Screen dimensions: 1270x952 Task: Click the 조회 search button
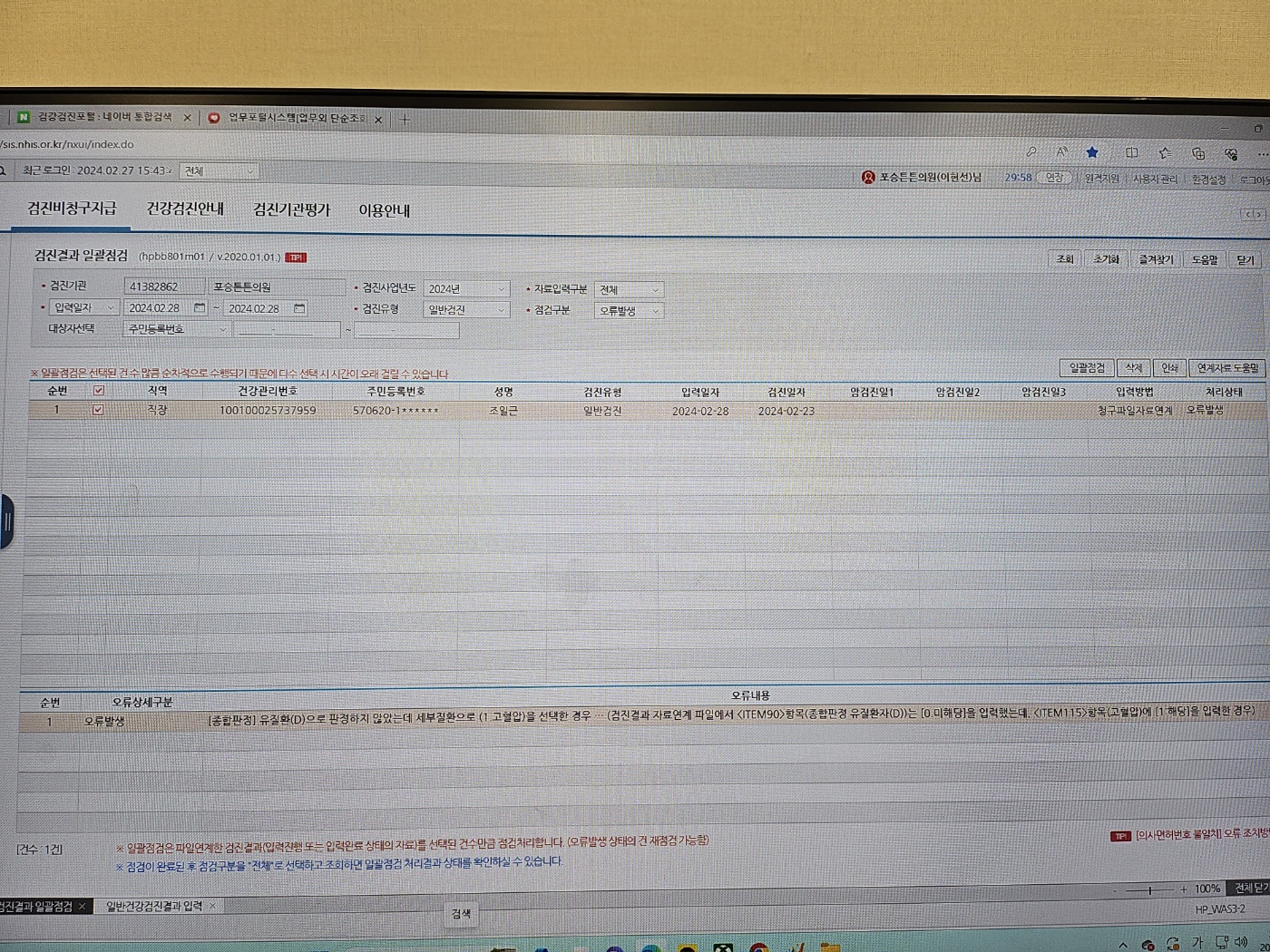coord(1064,258)
